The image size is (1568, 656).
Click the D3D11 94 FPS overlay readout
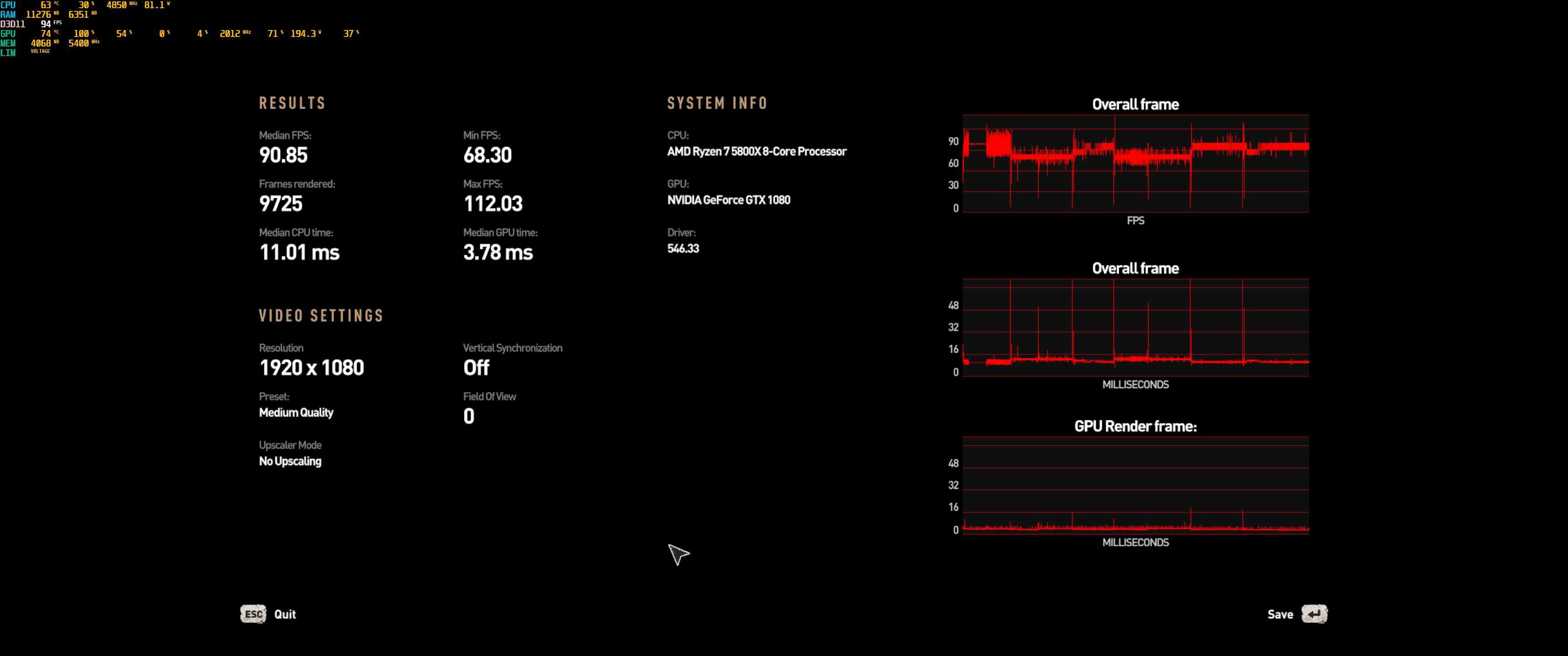coord(31,24)
